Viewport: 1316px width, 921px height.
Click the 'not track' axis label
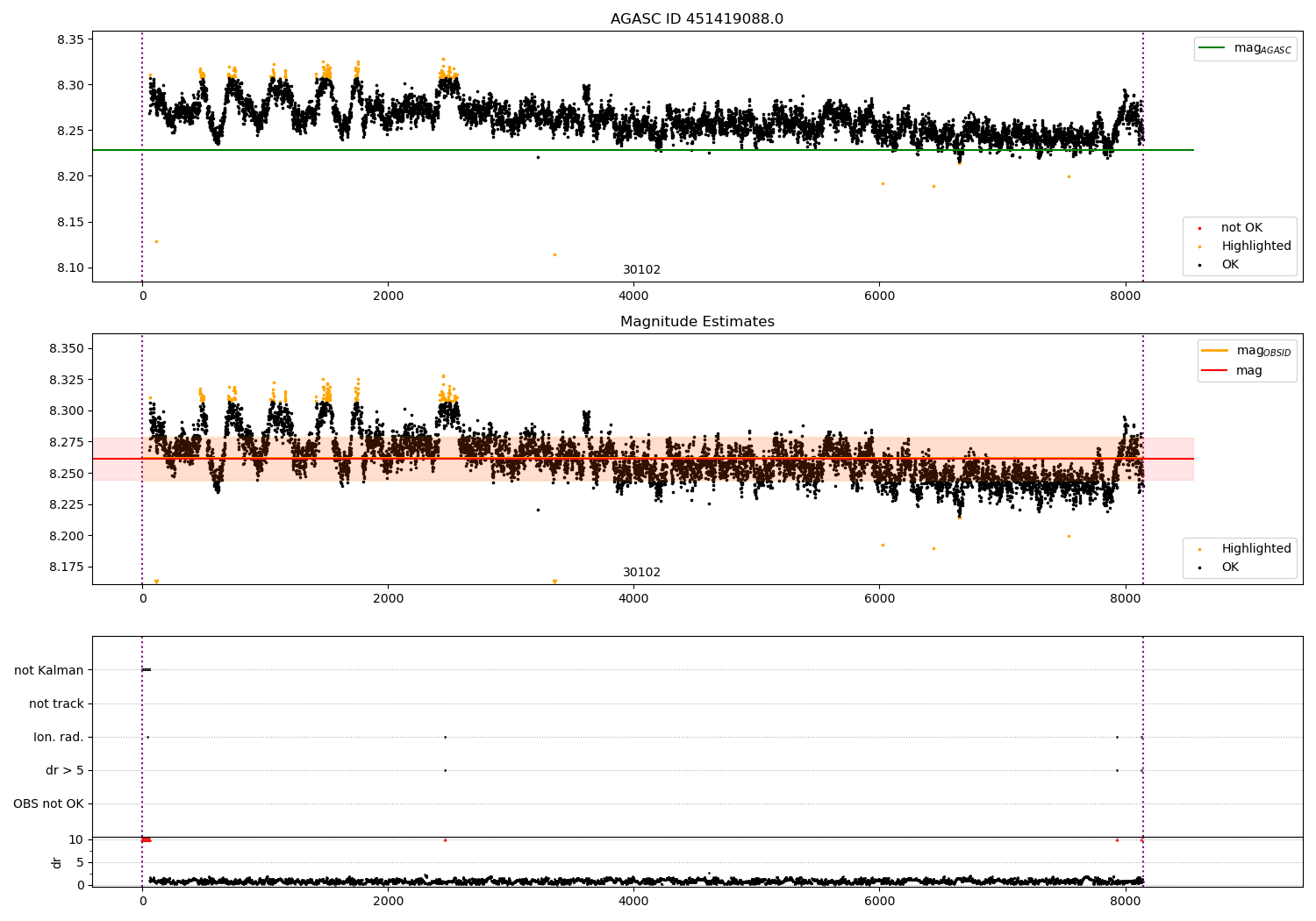(56, 703)
